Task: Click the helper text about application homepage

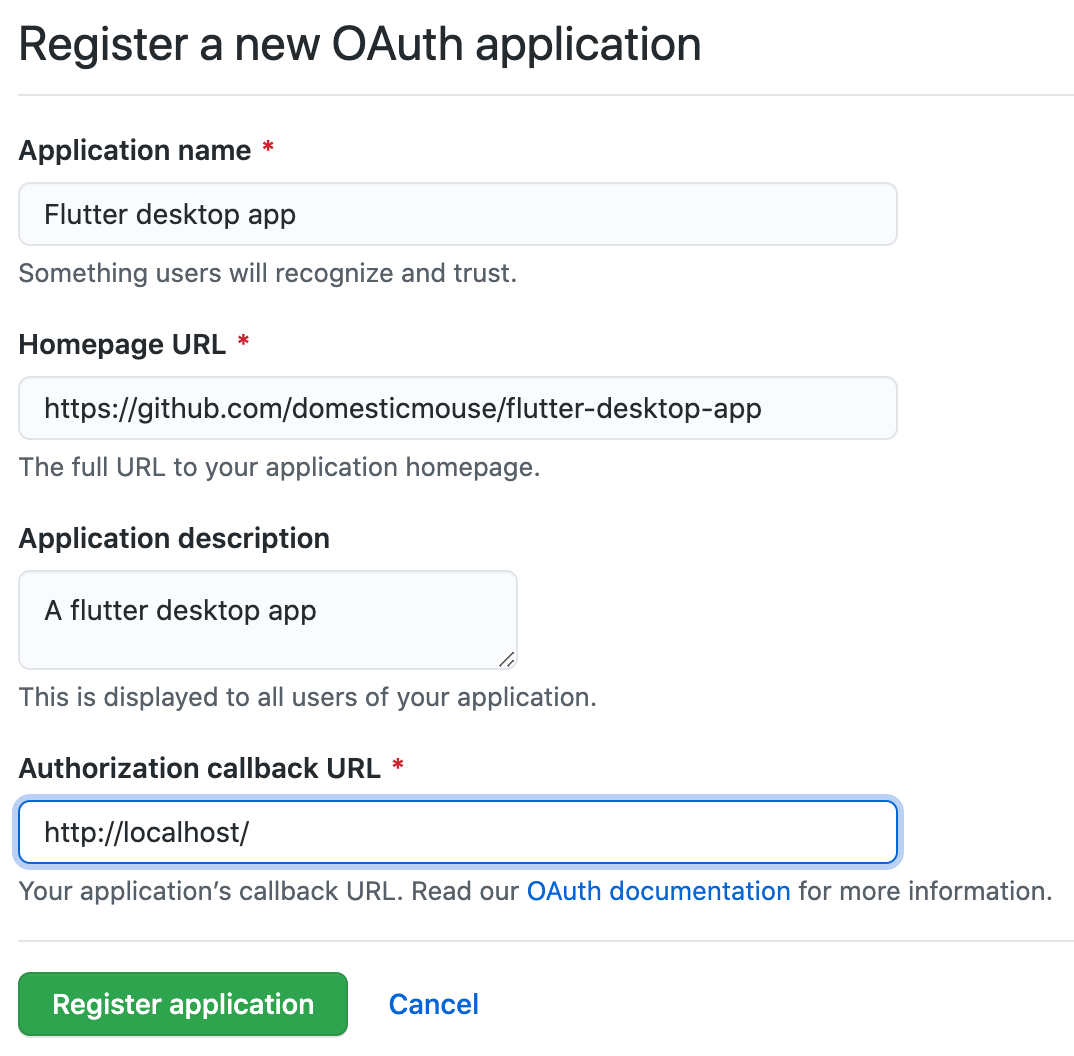Action: [x=279, y=467]
